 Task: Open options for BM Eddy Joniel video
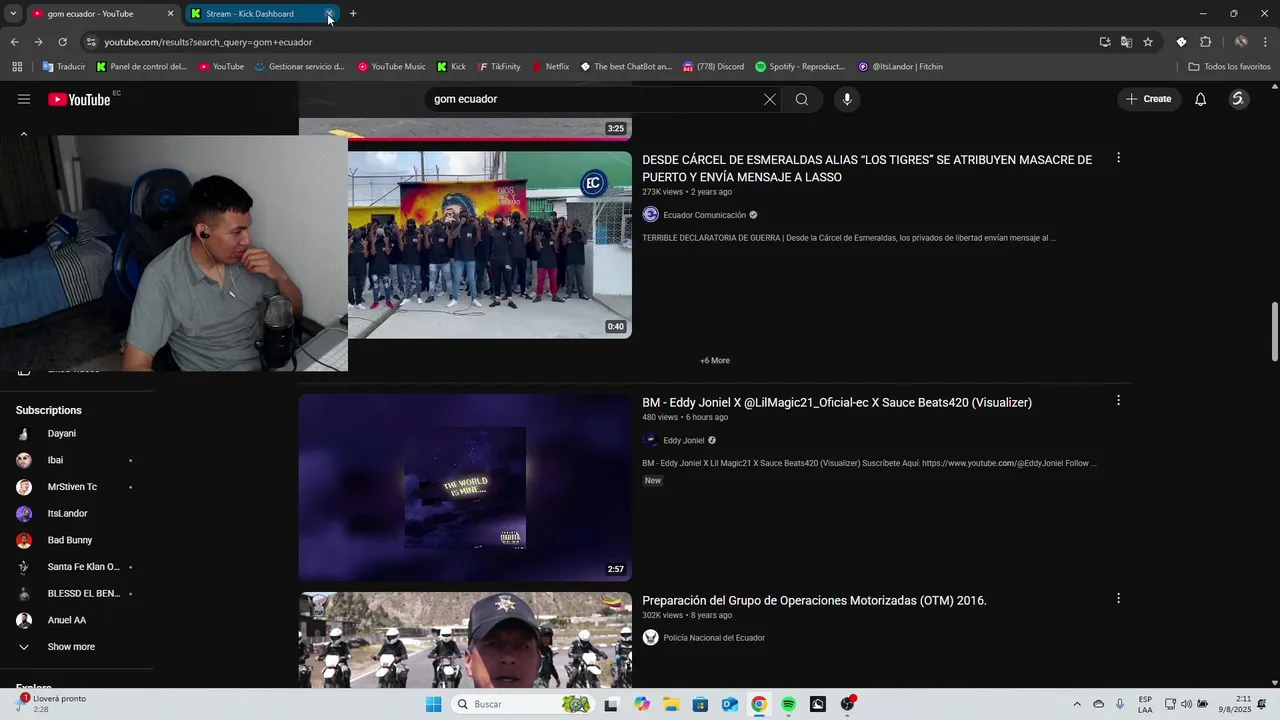pos(1118,400)
